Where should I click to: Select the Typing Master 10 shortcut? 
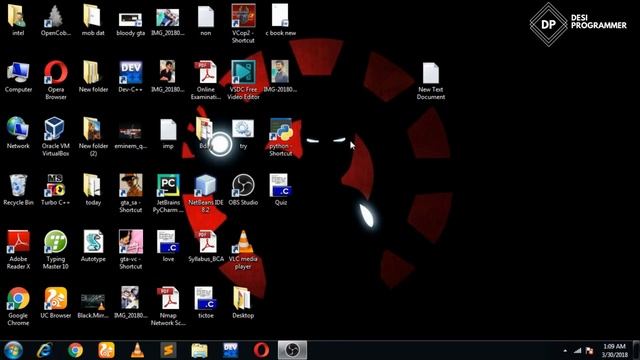(56, 242)
